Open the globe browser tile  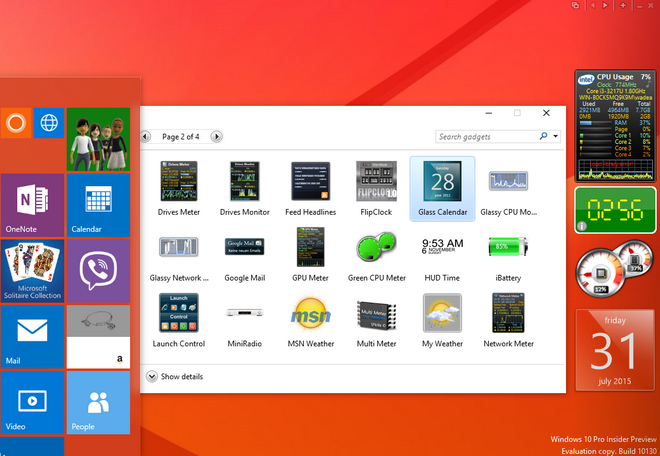pyautogui.click(x=49, y=123)
